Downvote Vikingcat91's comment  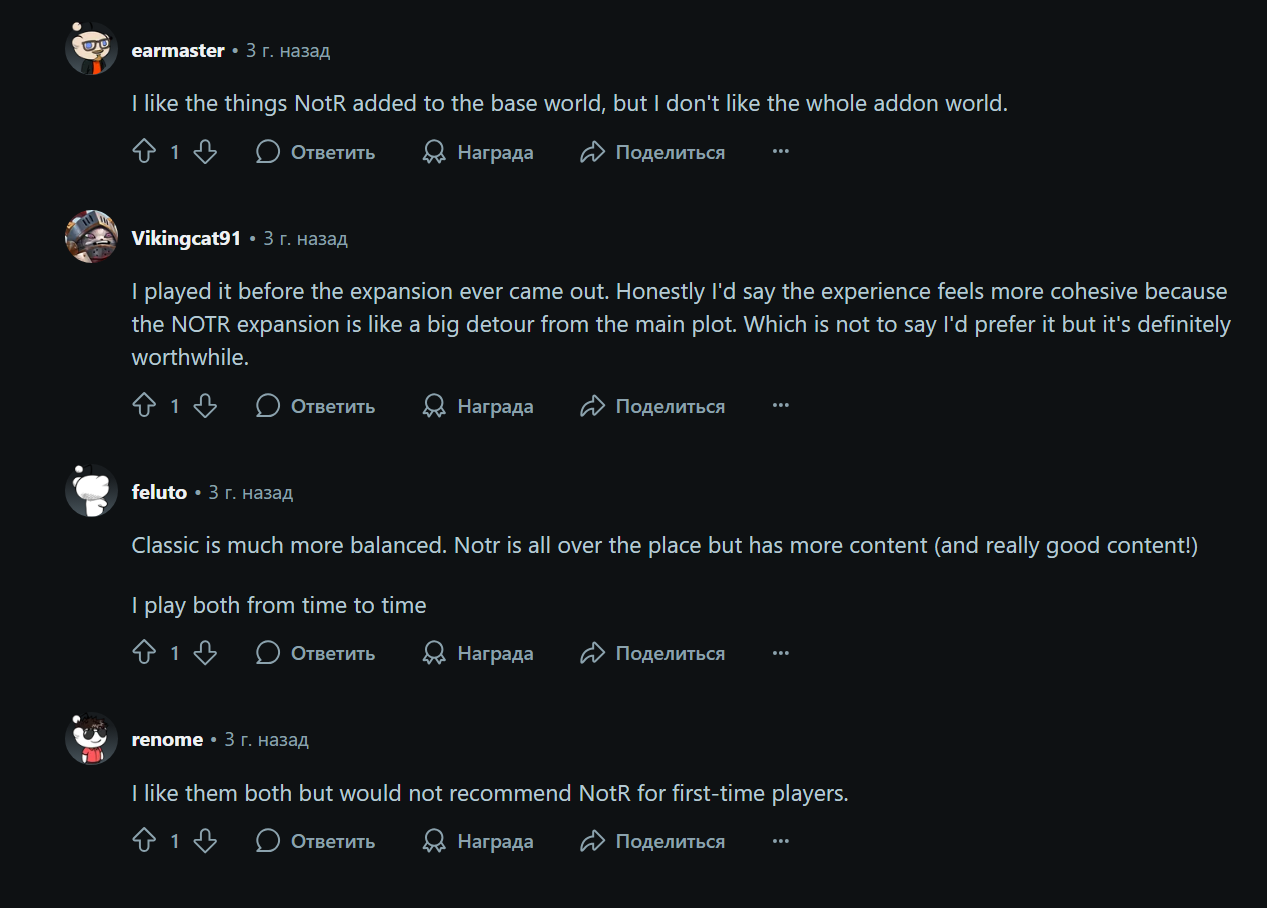click(x=205, y=406)
